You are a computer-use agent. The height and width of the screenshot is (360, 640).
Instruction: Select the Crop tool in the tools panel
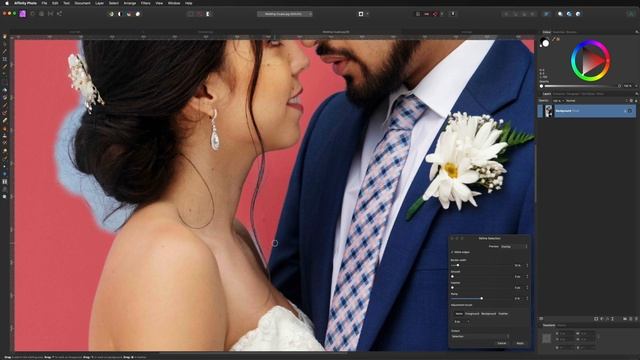pyautogui.click(x=5, y=59)
